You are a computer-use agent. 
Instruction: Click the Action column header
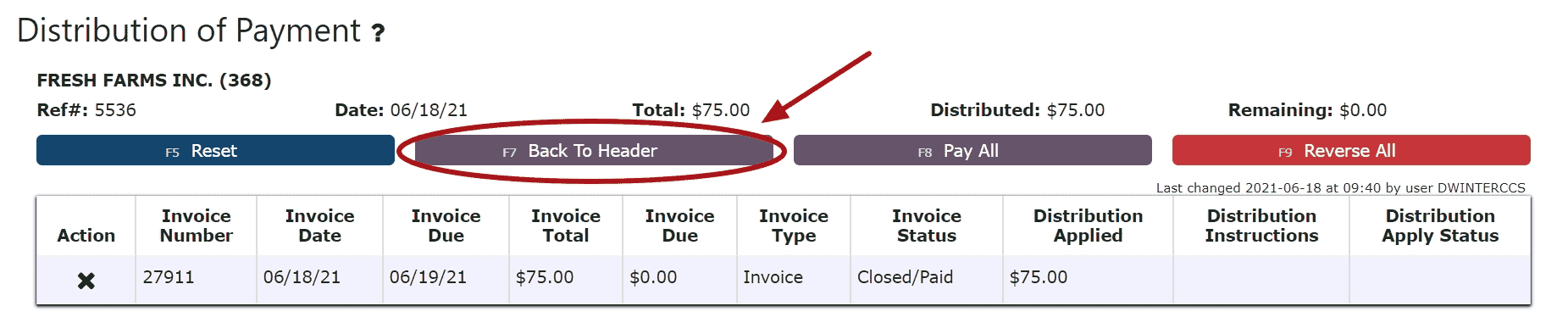[86, 235]
